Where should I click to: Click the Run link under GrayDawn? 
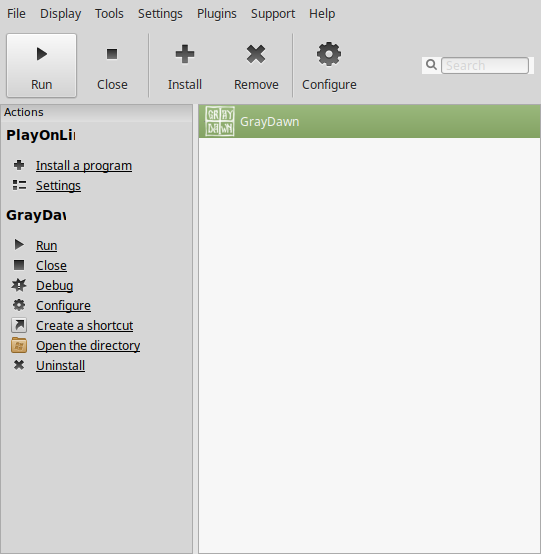click(46, 245)
